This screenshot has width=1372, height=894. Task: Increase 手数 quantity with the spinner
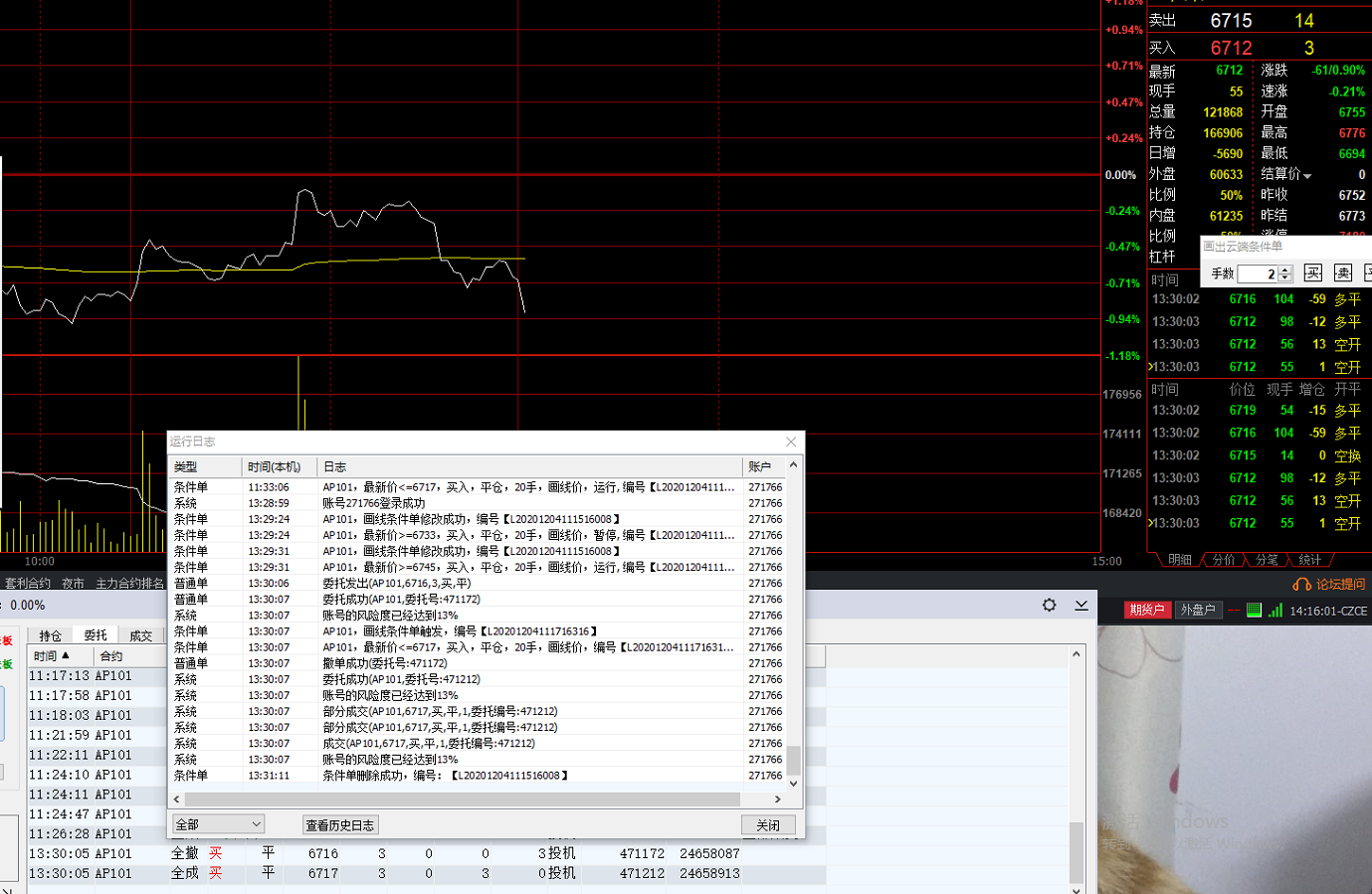coord(1285,269)
